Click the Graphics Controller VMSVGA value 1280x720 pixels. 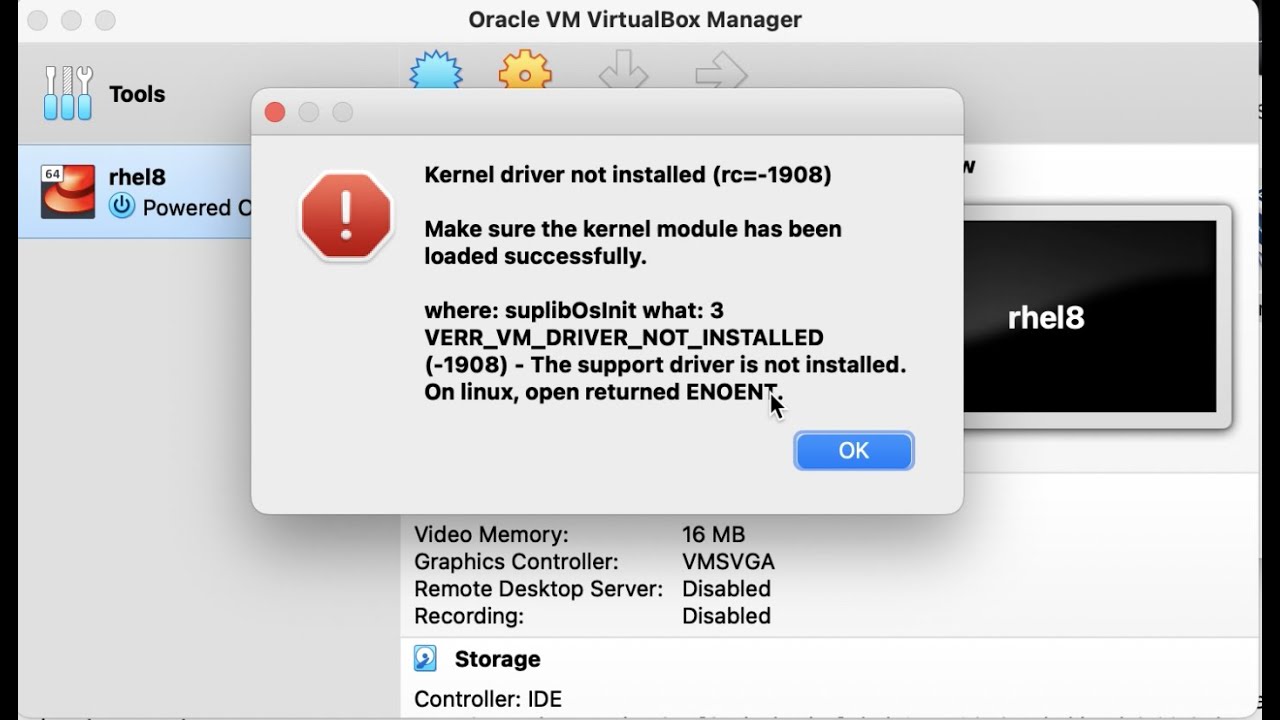728,562
